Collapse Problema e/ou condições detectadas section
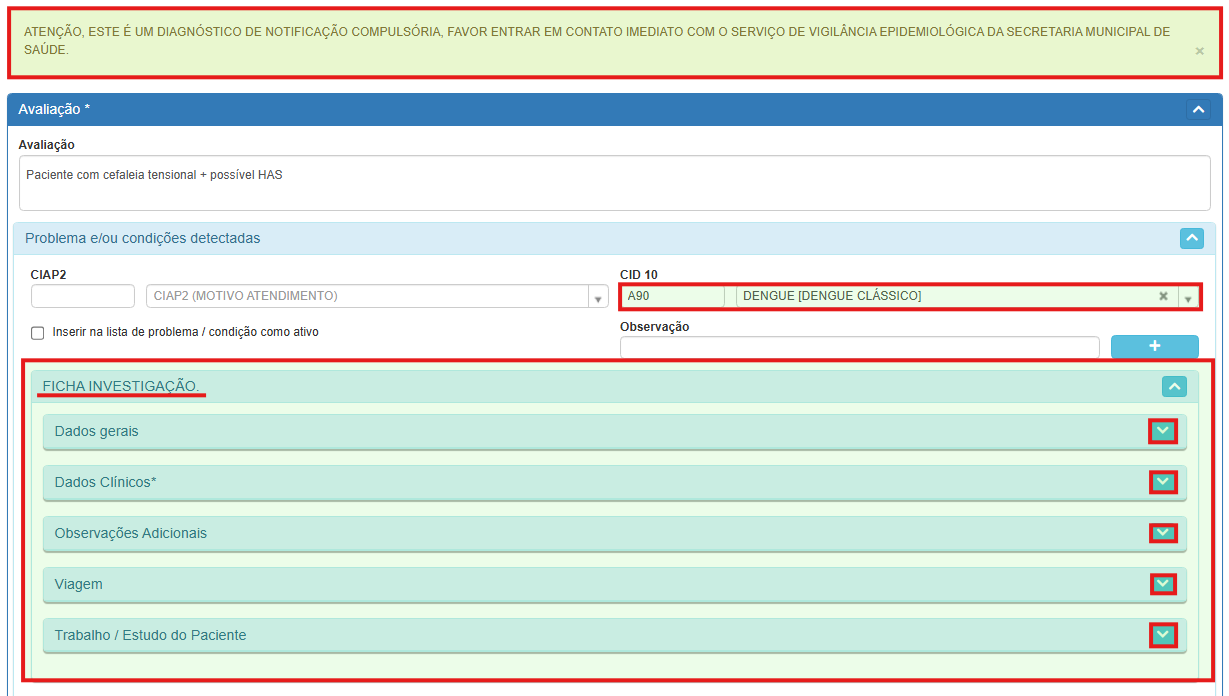 tap(1191, 238)
